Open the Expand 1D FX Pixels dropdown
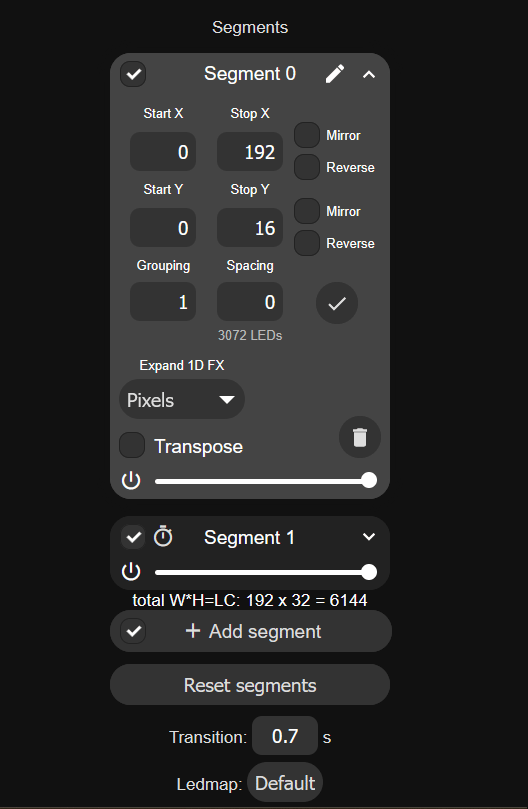 tap(182, 399)
